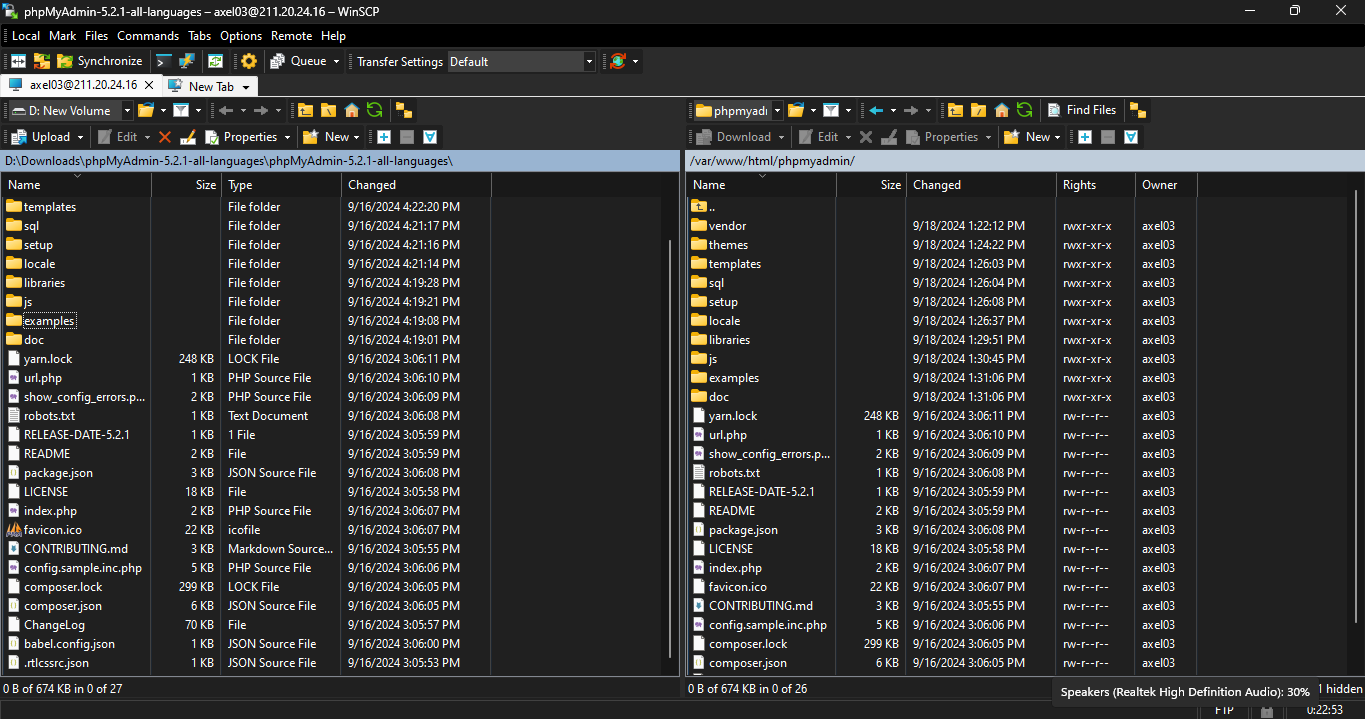Toggle remote directory tree icon

point(1138,110)
